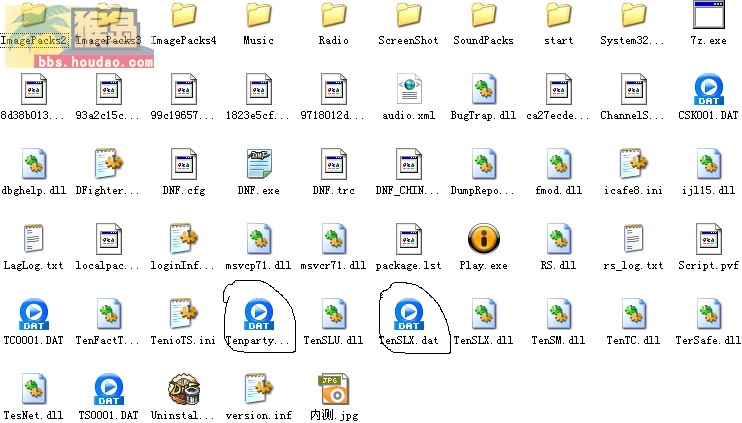
Task: Select the TerSafe.dll file icon
Action: point(708,314)
